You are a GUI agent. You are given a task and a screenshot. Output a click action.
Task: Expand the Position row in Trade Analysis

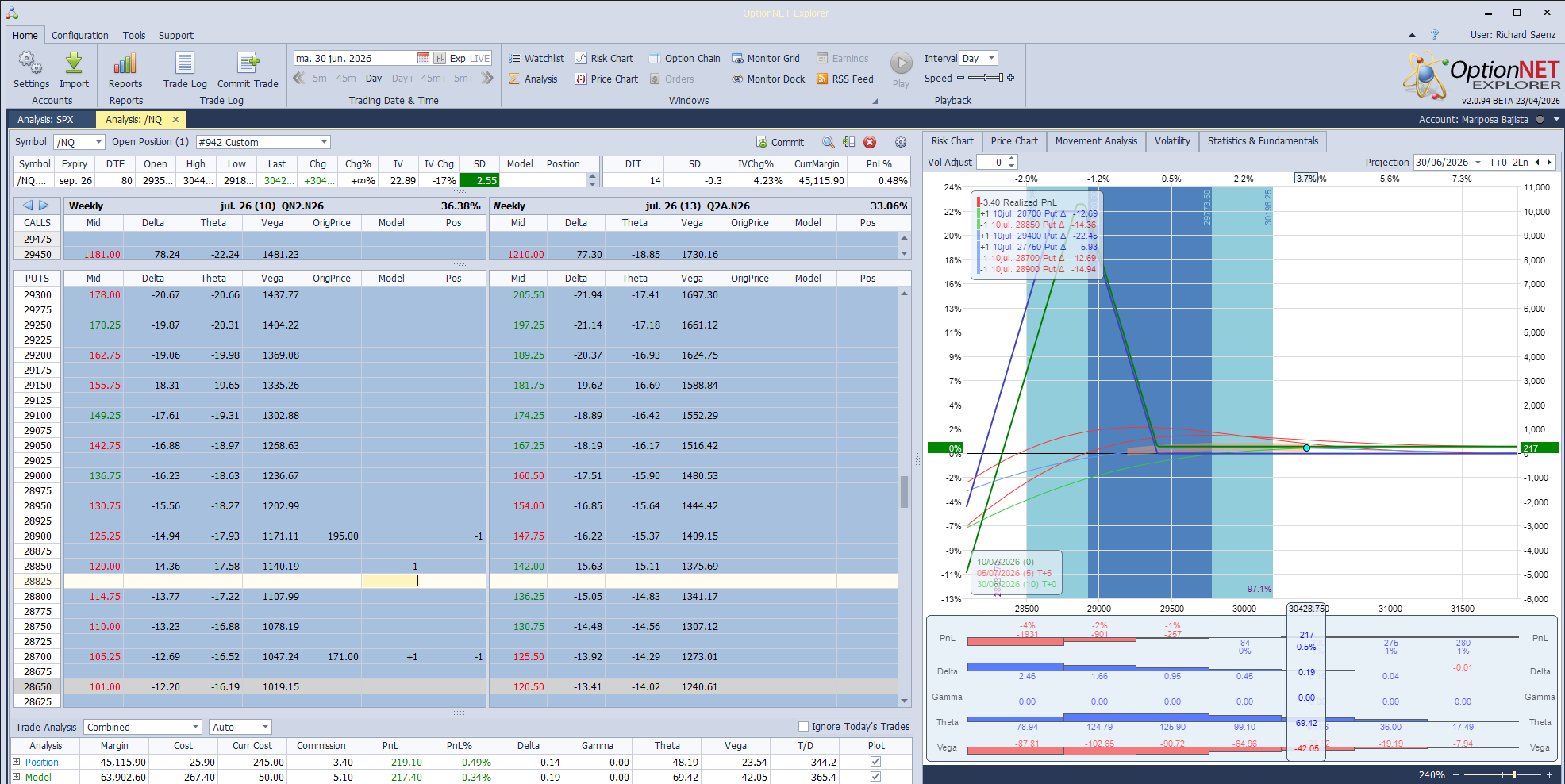click(x=16, y=762)
